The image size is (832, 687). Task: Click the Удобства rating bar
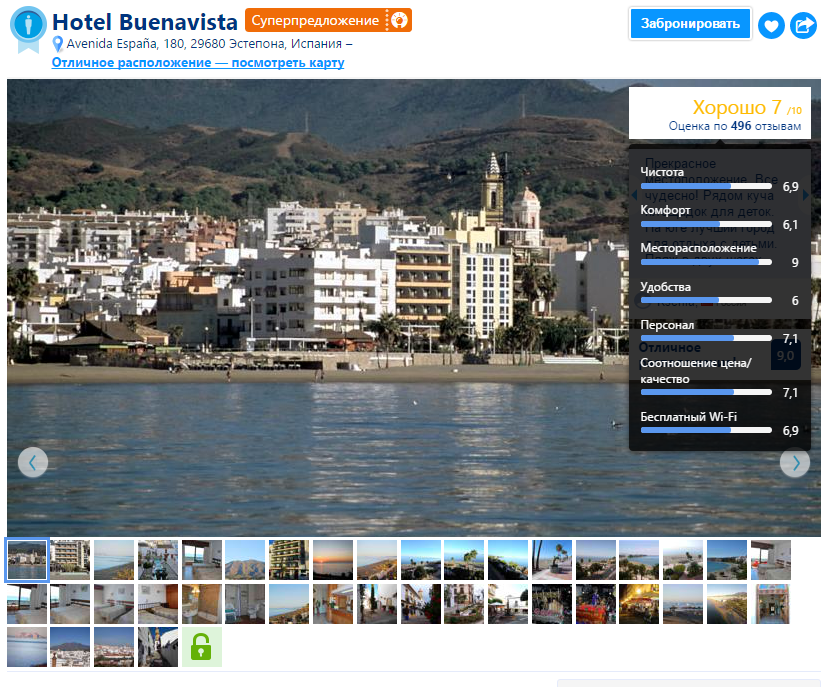[706, 300]
